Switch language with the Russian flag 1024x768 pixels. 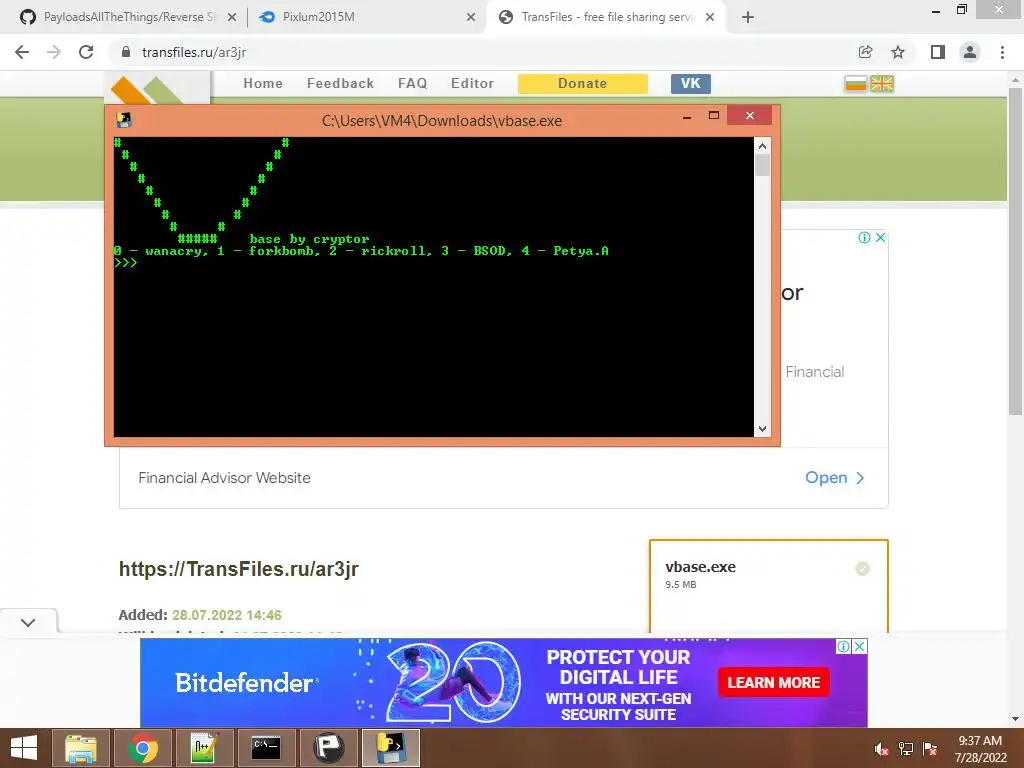pyautogui.click(x=856, y=84)
